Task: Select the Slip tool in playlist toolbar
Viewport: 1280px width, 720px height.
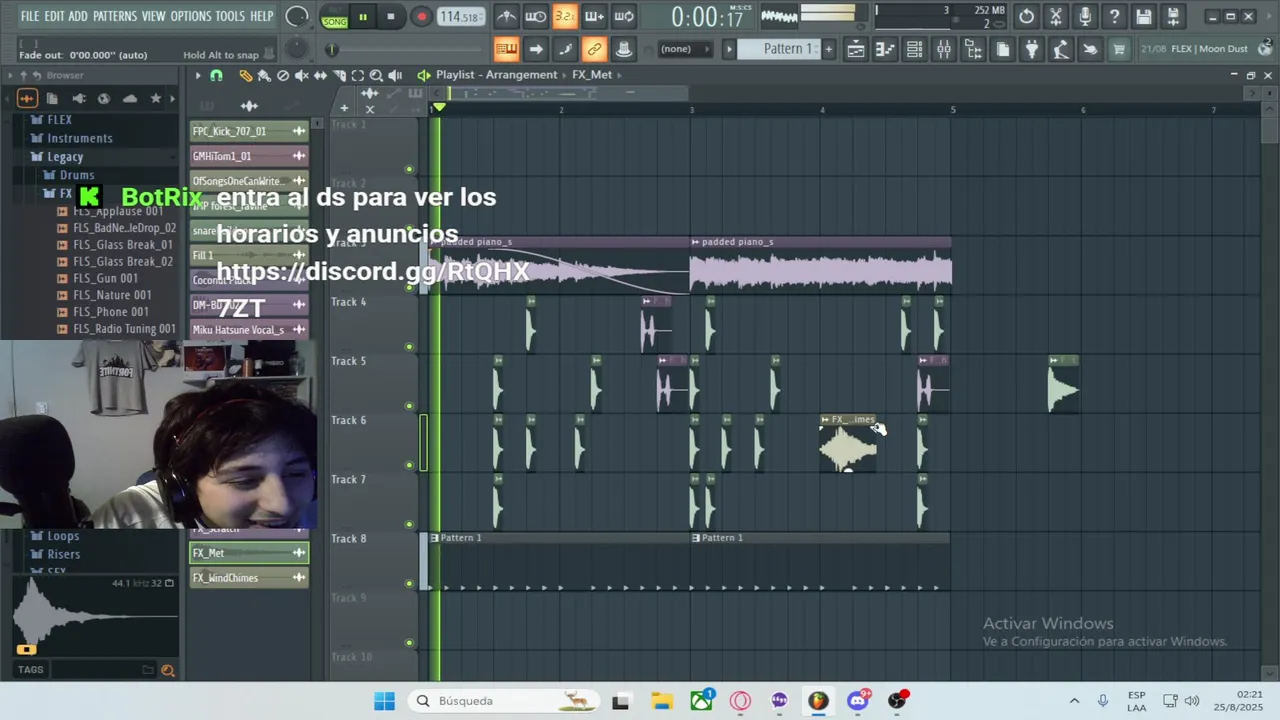Action: [x=320, y=75]
